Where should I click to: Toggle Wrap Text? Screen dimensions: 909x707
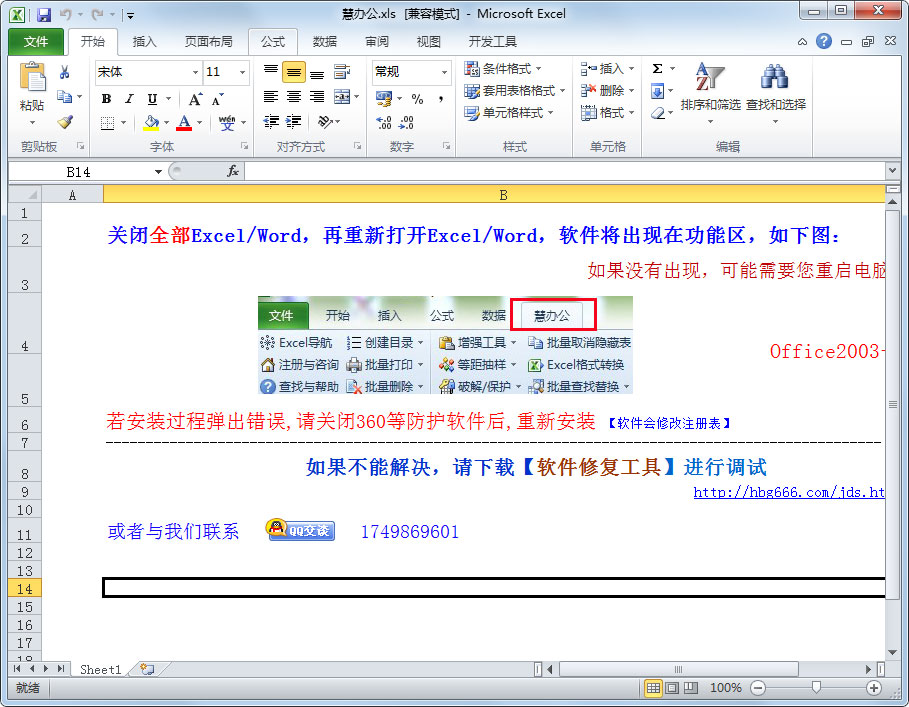(341, 72)
